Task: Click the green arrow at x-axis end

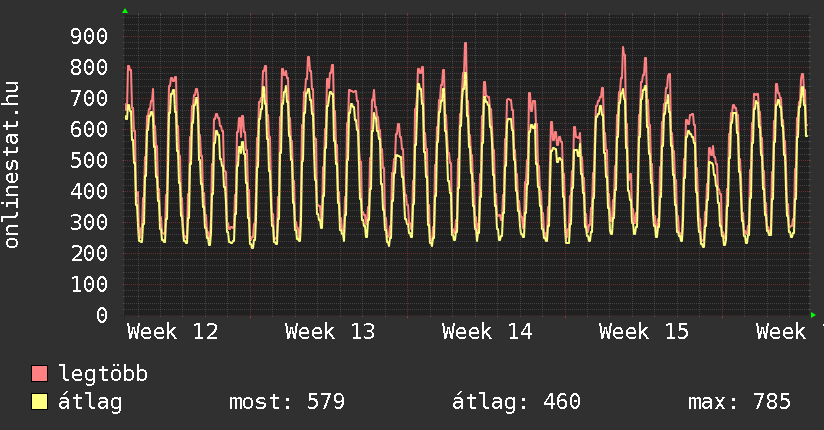Action: coord(813,315)
